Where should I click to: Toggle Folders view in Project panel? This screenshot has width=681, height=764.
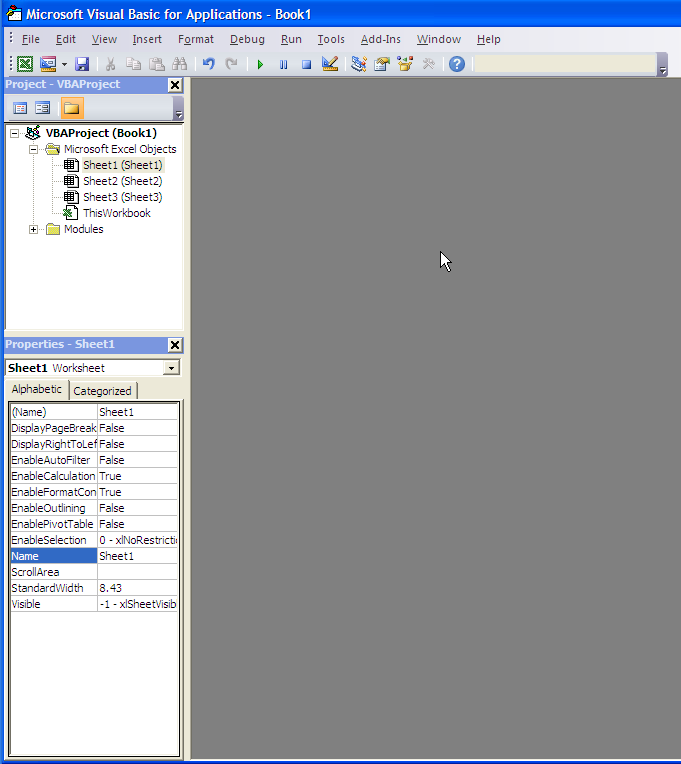point(72,108)
